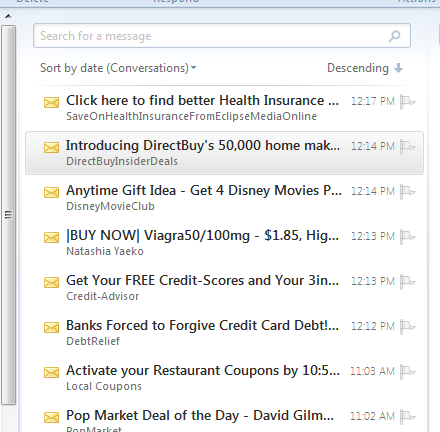The height and width of the screenshot is (432, 440).
Task: Click envelope icon of Disney Movies email
Action: click(x=51, y=192)
